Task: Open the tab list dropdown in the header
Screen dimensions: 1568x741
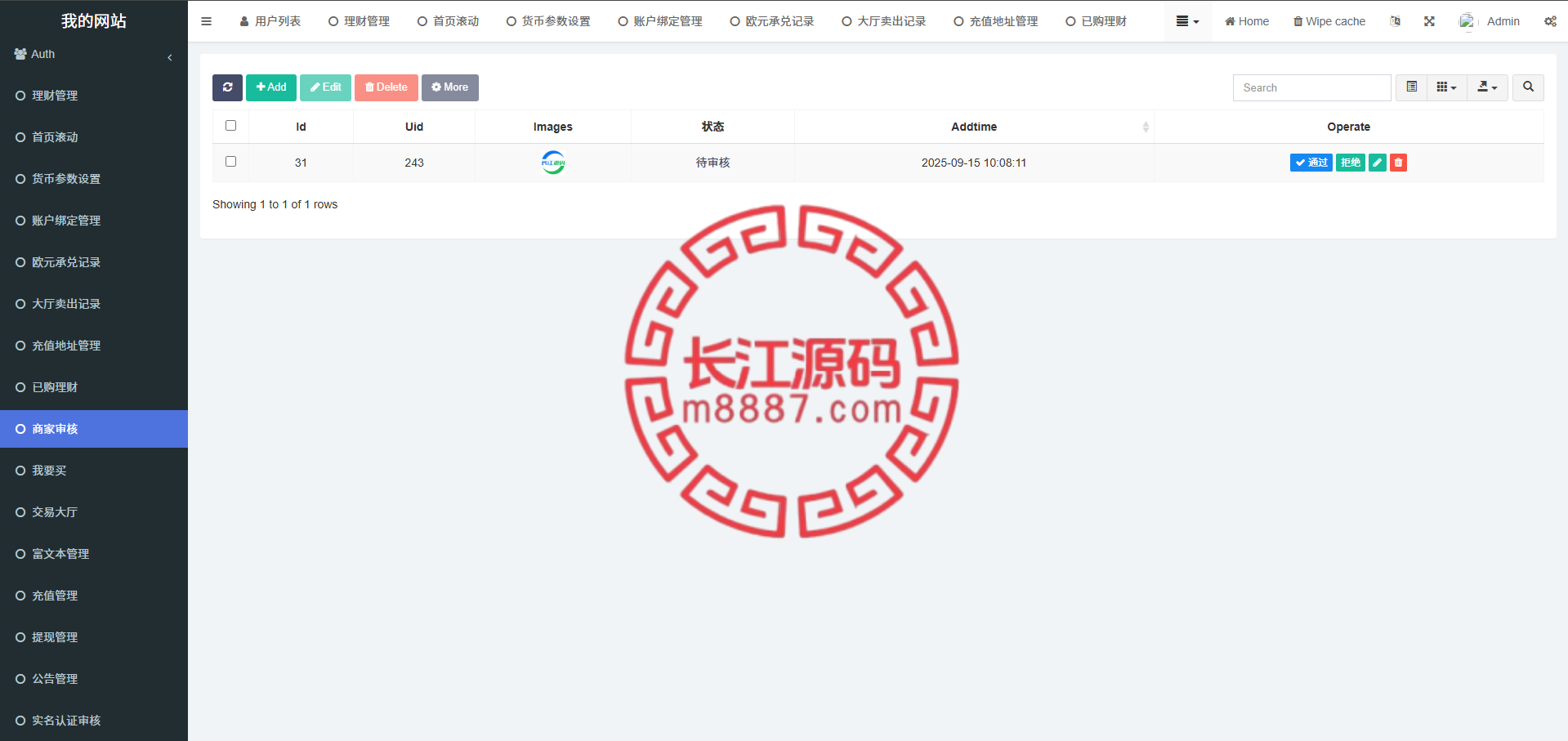Action: 1187,21
